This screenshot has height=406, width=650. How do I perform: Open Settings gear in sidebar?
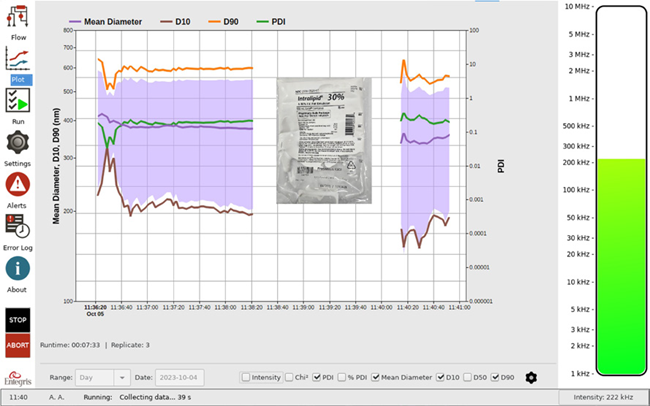pyautogui.click(x=18, y=144)
